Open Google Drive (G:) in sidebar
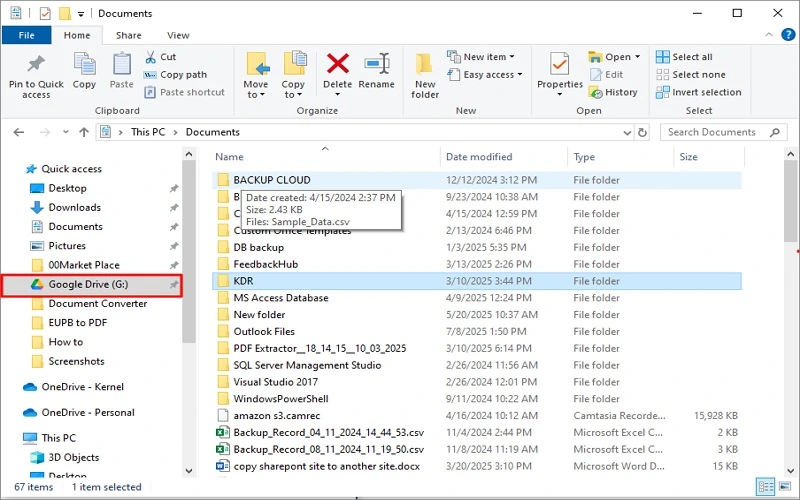 coord(91,285)
